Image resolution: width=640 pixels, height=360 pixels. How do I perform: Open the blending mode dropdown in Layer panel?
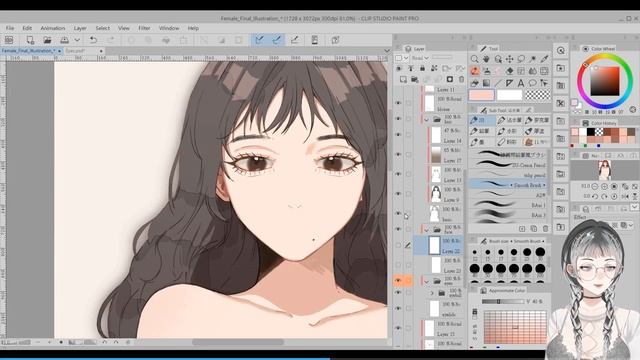(x=420, y=58)
